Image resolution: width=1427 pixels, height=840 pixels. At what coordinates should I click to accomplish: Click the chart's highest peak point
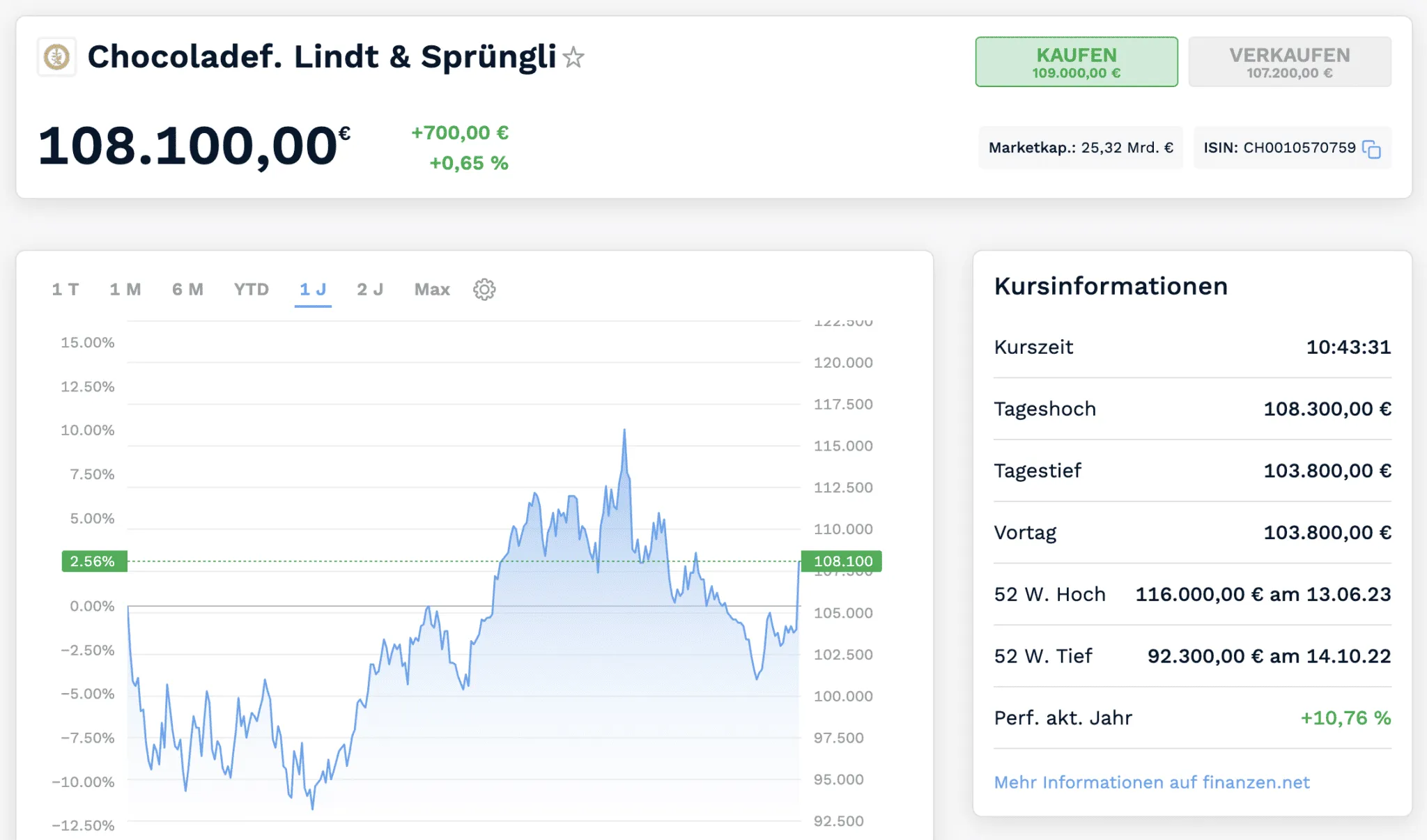(x=624, y=430)
